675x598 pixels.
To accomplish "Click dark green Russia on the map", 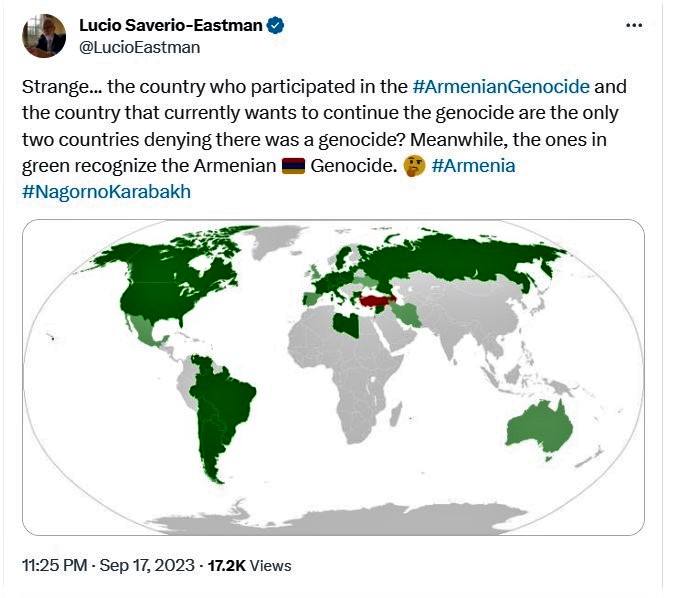I will (x=470, y=260).
